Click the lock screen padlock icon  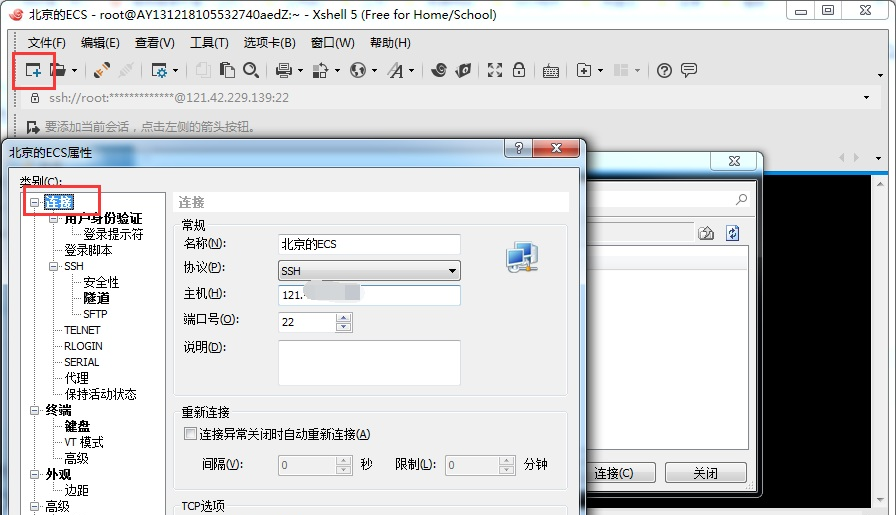[519, 70]
